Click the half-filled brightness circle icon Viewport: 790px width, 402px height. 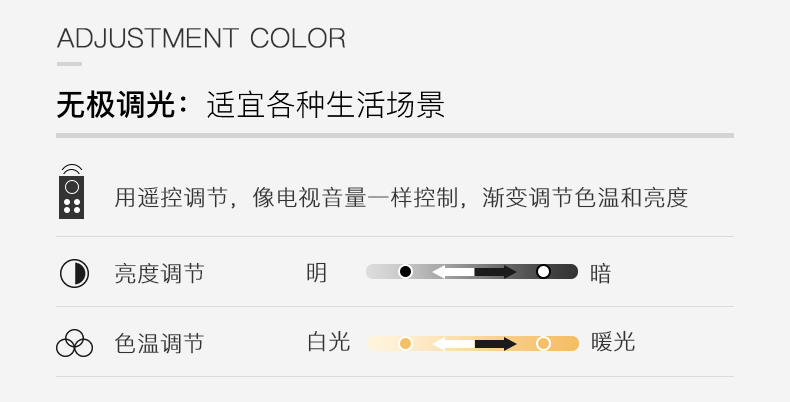(74, 274)
